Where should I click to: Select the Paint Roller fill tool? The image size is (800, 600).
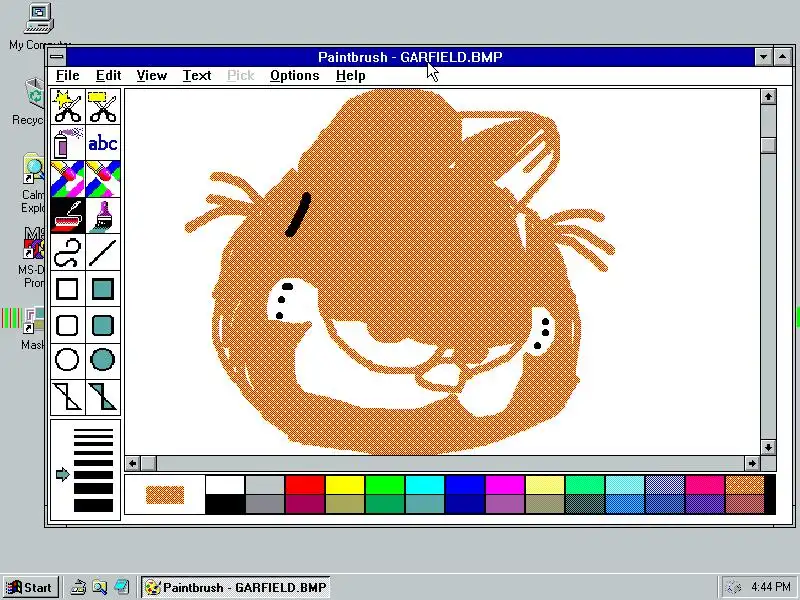click(x=68, y=216)
